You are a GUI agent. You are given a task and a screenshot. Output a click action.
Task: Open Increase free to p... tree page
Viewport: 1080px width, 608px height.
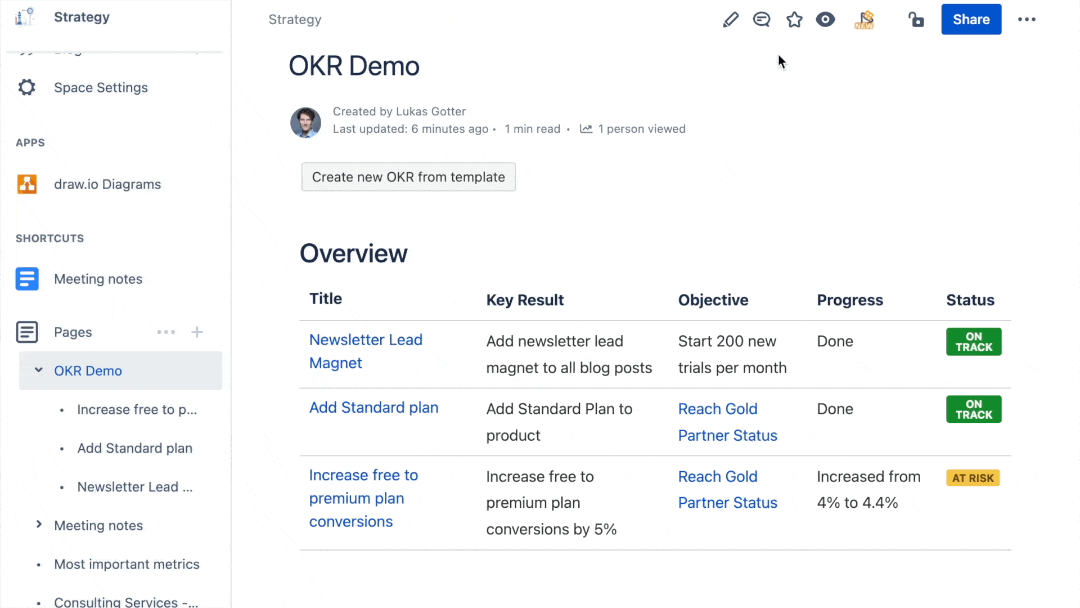136,410
